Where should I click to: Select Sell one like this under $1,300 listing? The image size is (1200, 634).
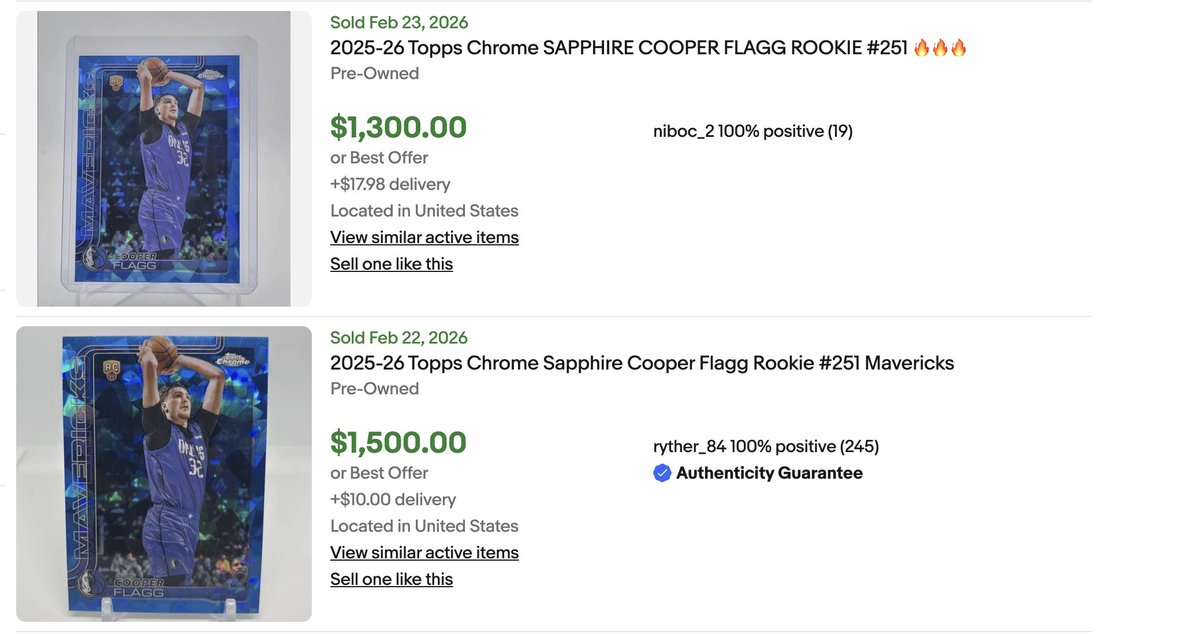(x=391, y=264)
